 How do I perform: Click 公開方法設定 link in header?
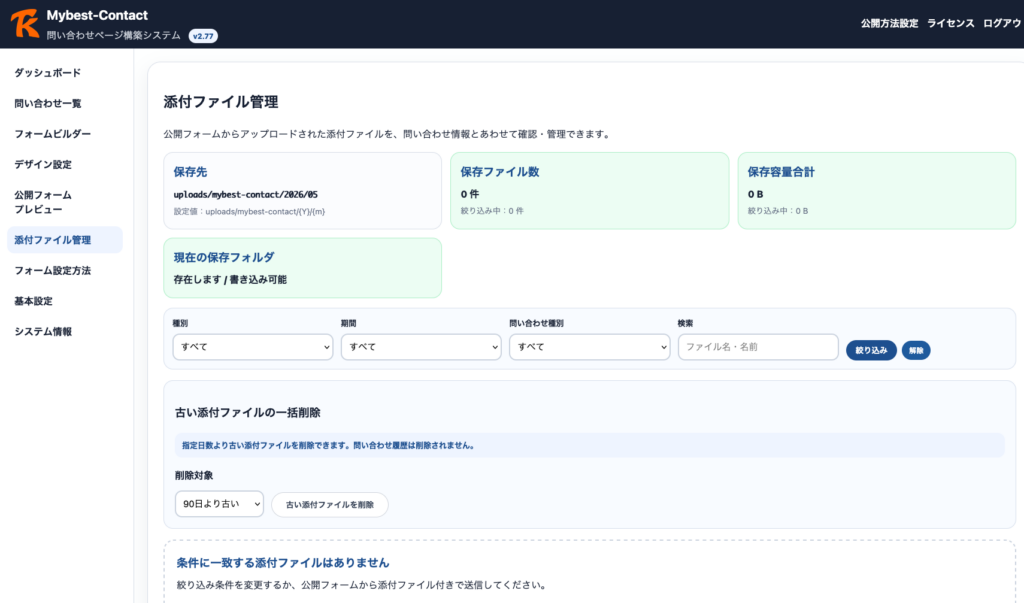click(889, 24)
